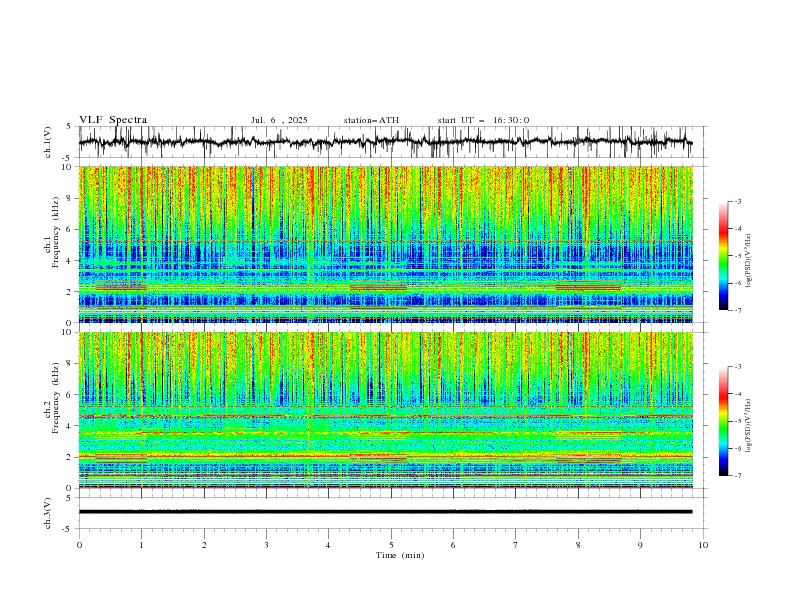Click the ch.1 spectrogram colorbar
This screenshot has height=612, width=792.
tap(723, 256)
